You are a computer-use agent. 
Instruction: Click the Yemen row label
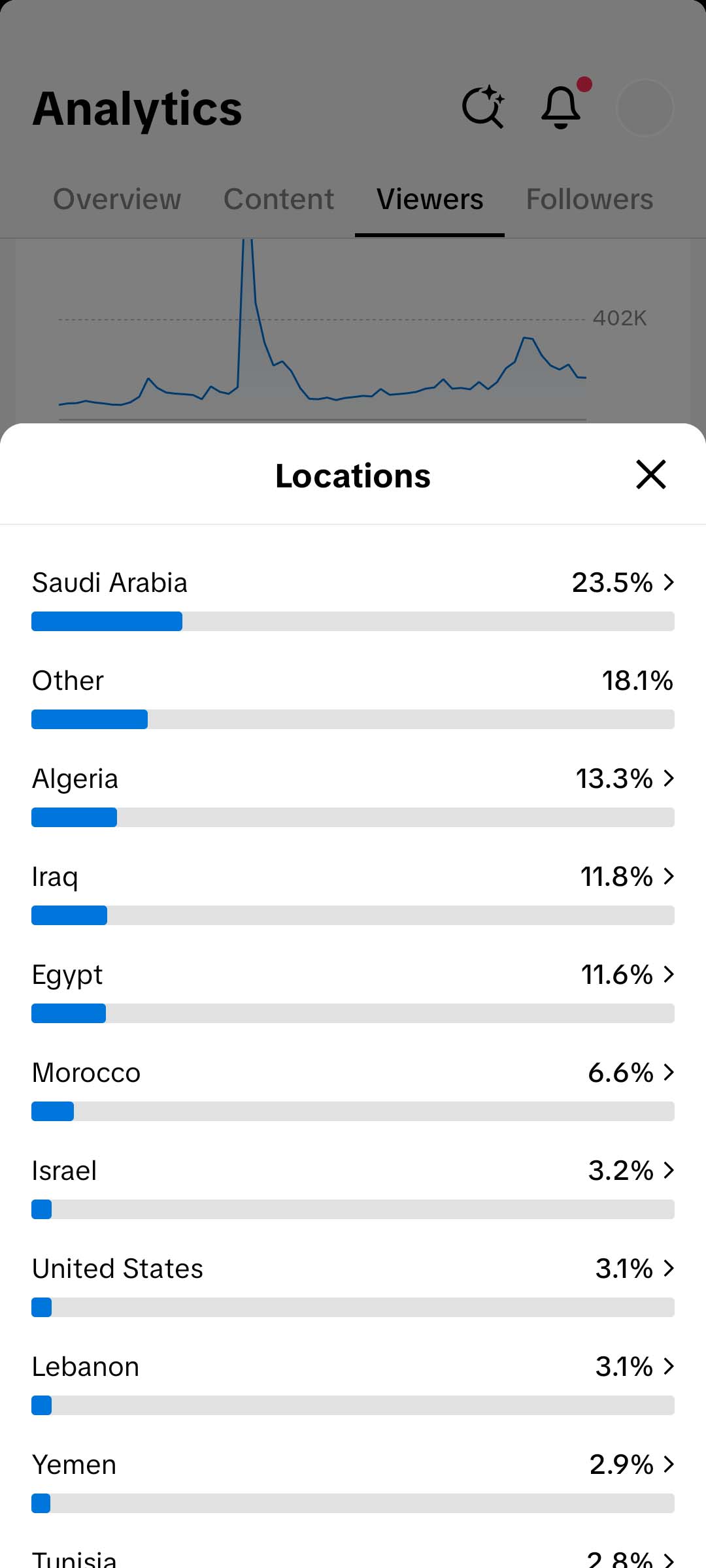point(75,1465)
